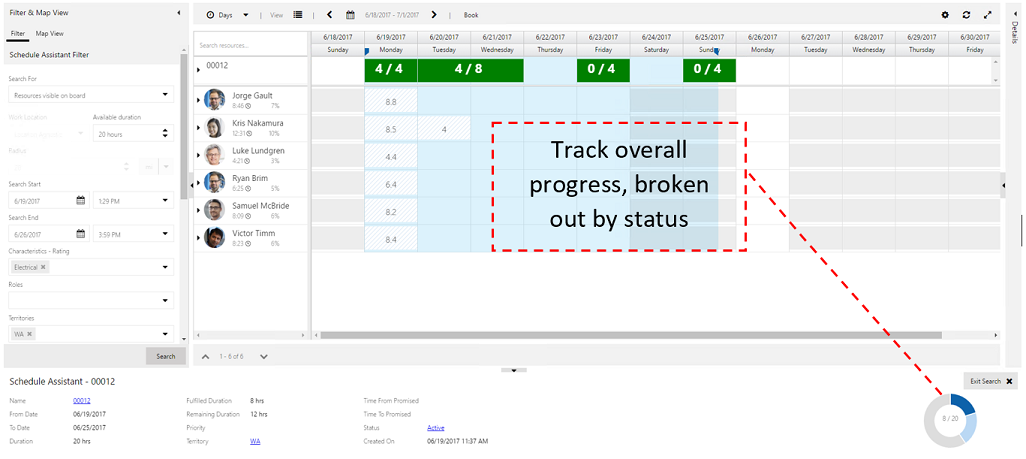
Task: Open the board date range calendar
Action: (350, 15)
